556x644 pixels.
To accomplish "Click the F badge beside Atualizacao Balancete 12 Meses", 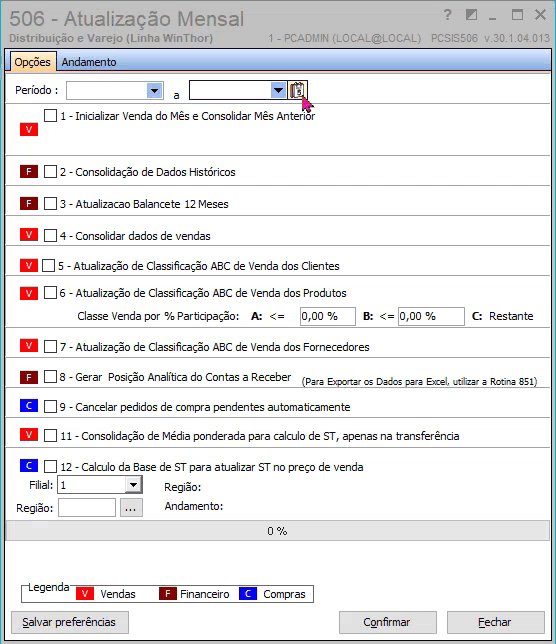I will (x=29, y=203).
